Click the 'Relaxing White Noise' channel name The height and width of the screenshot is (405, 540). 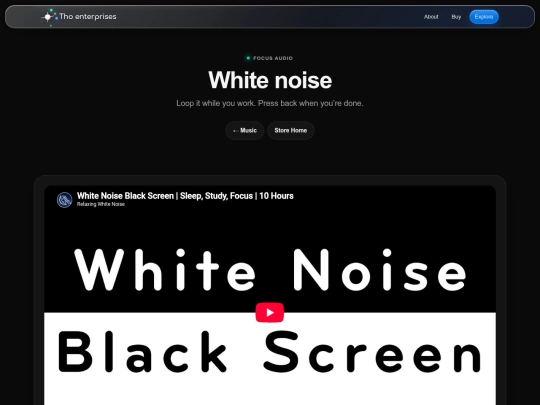point(101,204)
